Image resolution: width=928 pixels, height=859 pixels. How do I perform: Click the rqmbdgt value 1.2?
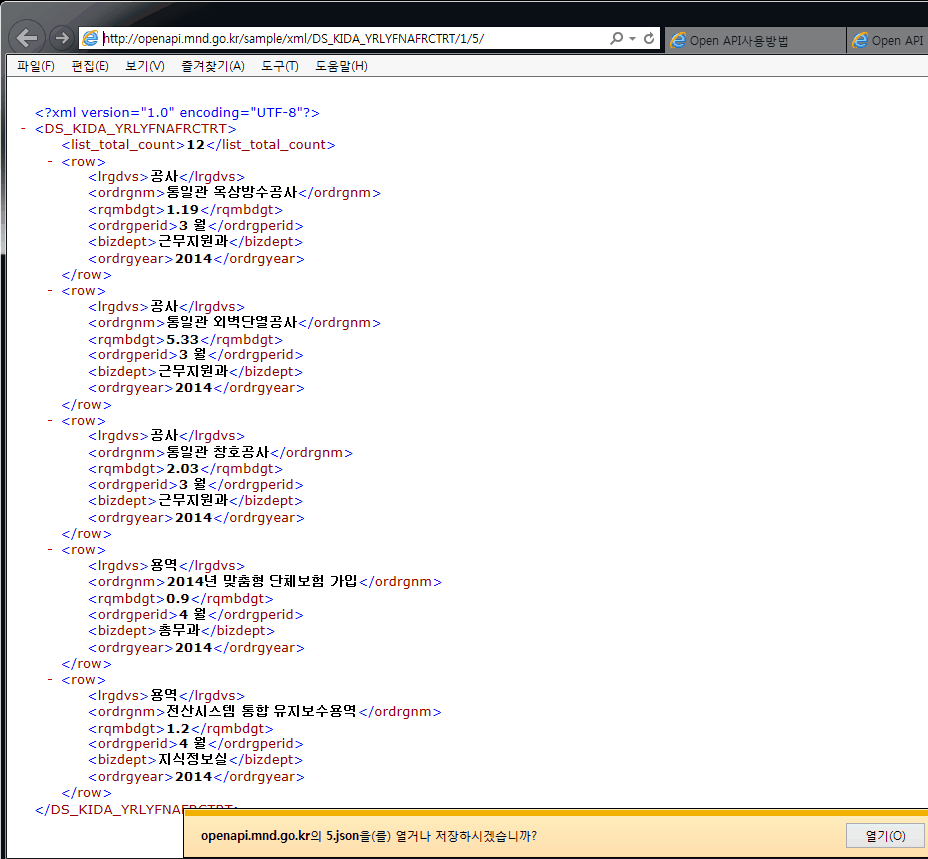pyautogui.click(x=178, y=729)
